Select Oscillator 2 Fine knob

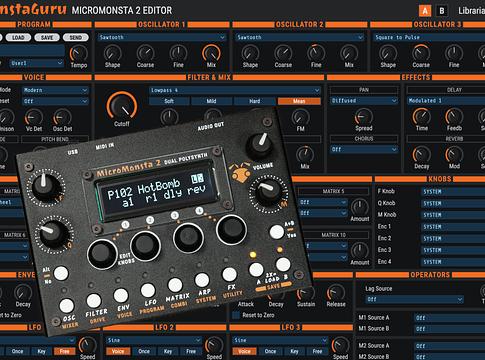(316, 53)
